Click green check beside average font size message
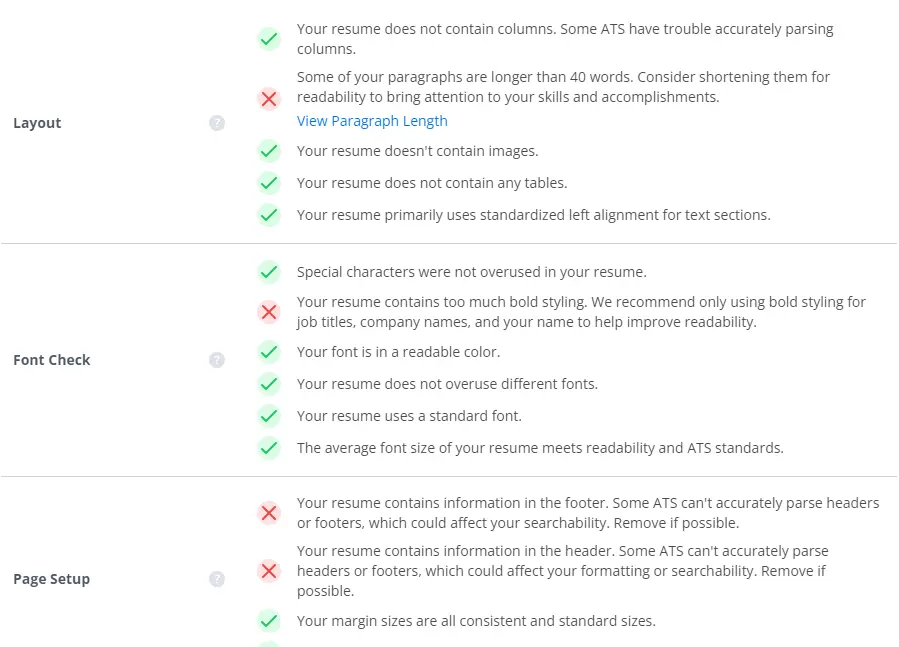 [x=269, y=448]
